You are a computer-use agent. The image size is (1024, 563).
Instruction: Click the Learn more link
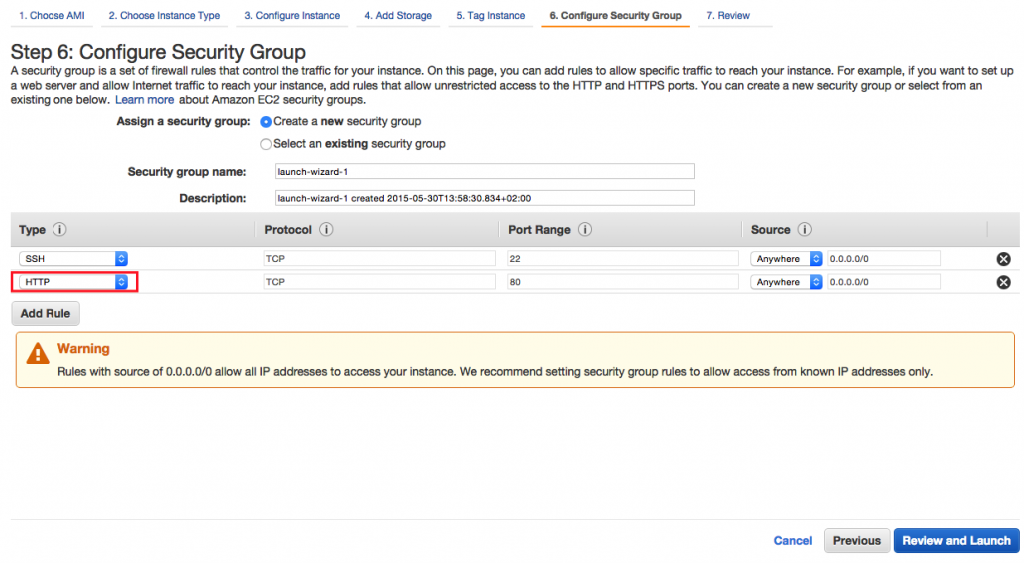point(144,100)
